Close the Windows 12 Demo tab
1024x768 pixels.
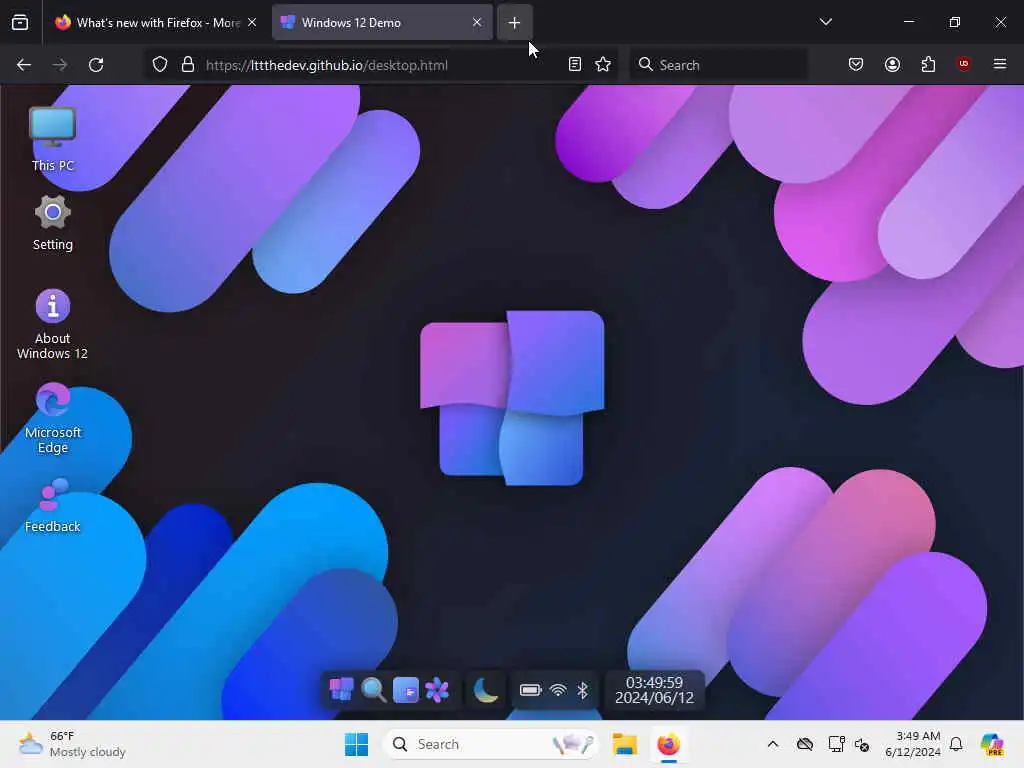pyautogui.click(x=477, y=23)
